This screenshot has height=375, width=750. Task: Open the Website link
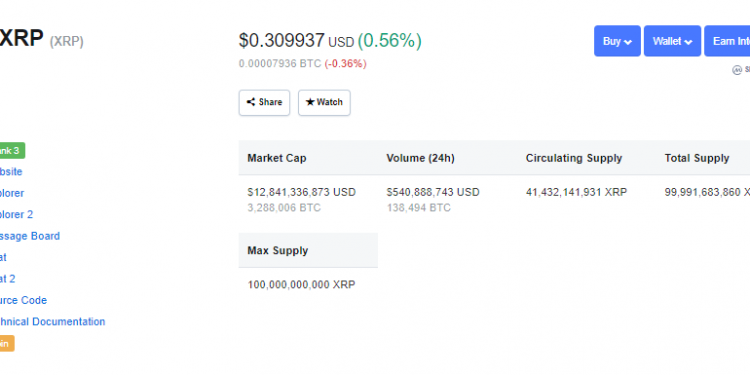point(11,172)
